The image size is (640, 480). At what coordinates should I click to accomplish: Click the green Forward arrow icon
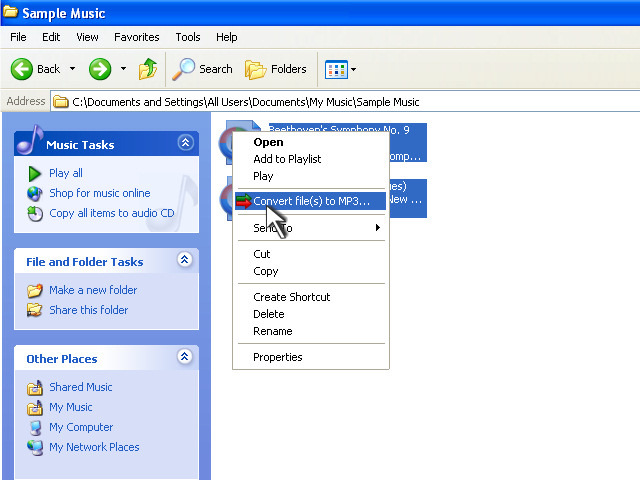(100, 69)
